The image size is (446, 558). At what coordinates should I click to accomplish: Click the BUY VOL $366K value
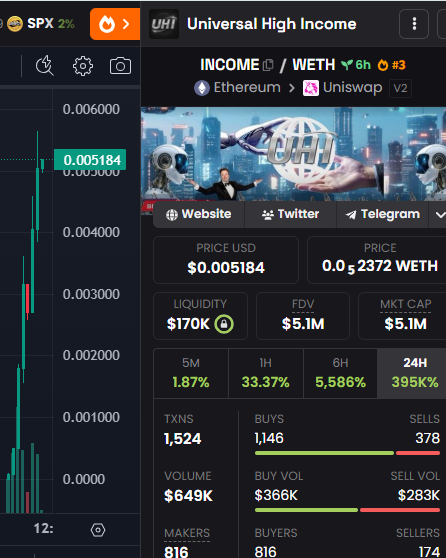(x=276, y=495)
